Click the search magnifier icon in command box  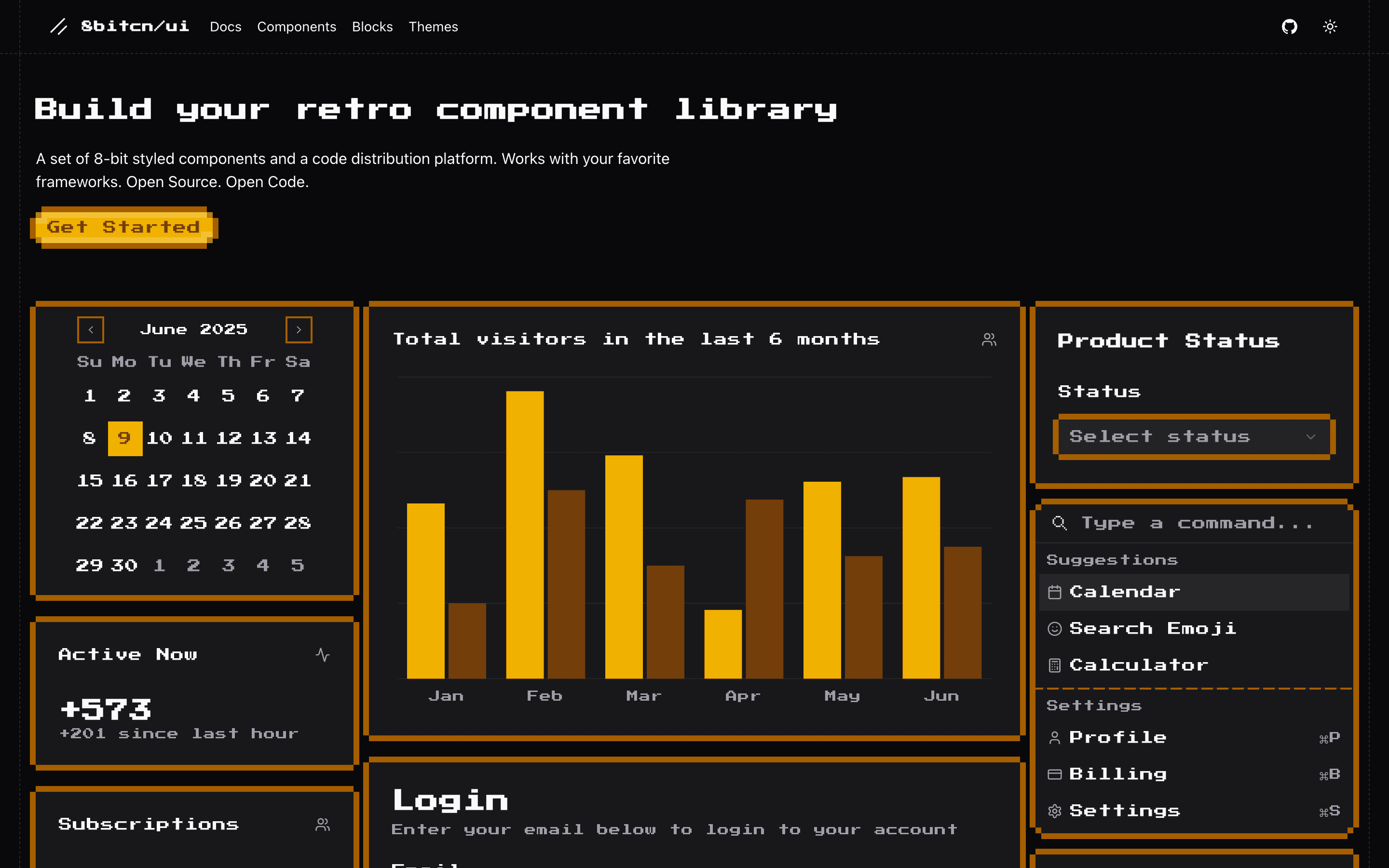[x=1059, y=523]
